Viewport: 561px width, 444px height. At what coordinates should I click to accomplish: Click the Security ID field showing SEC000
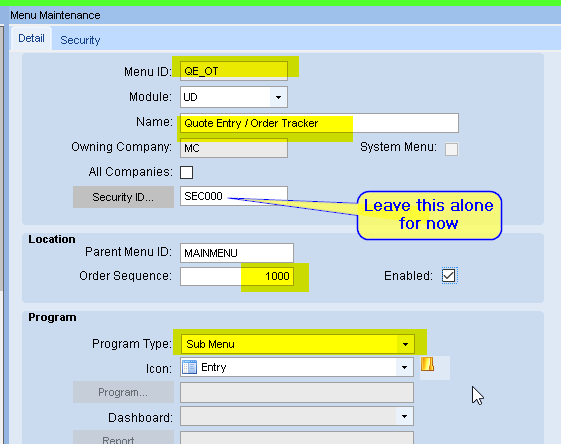pyautogui.click(x=234, y=196)
